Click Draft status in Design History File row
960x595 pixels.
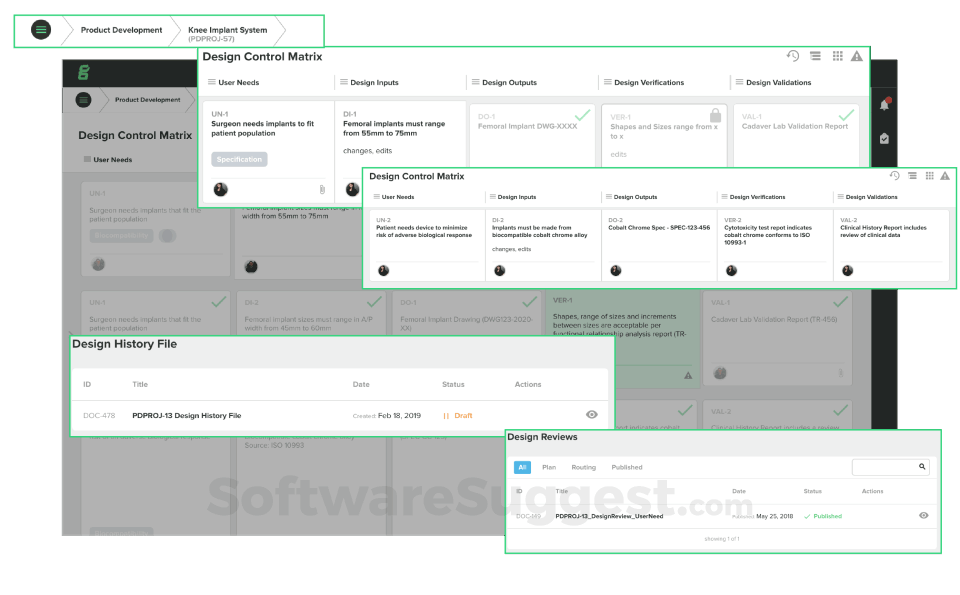pyautogui.click(x=458, y=415)
